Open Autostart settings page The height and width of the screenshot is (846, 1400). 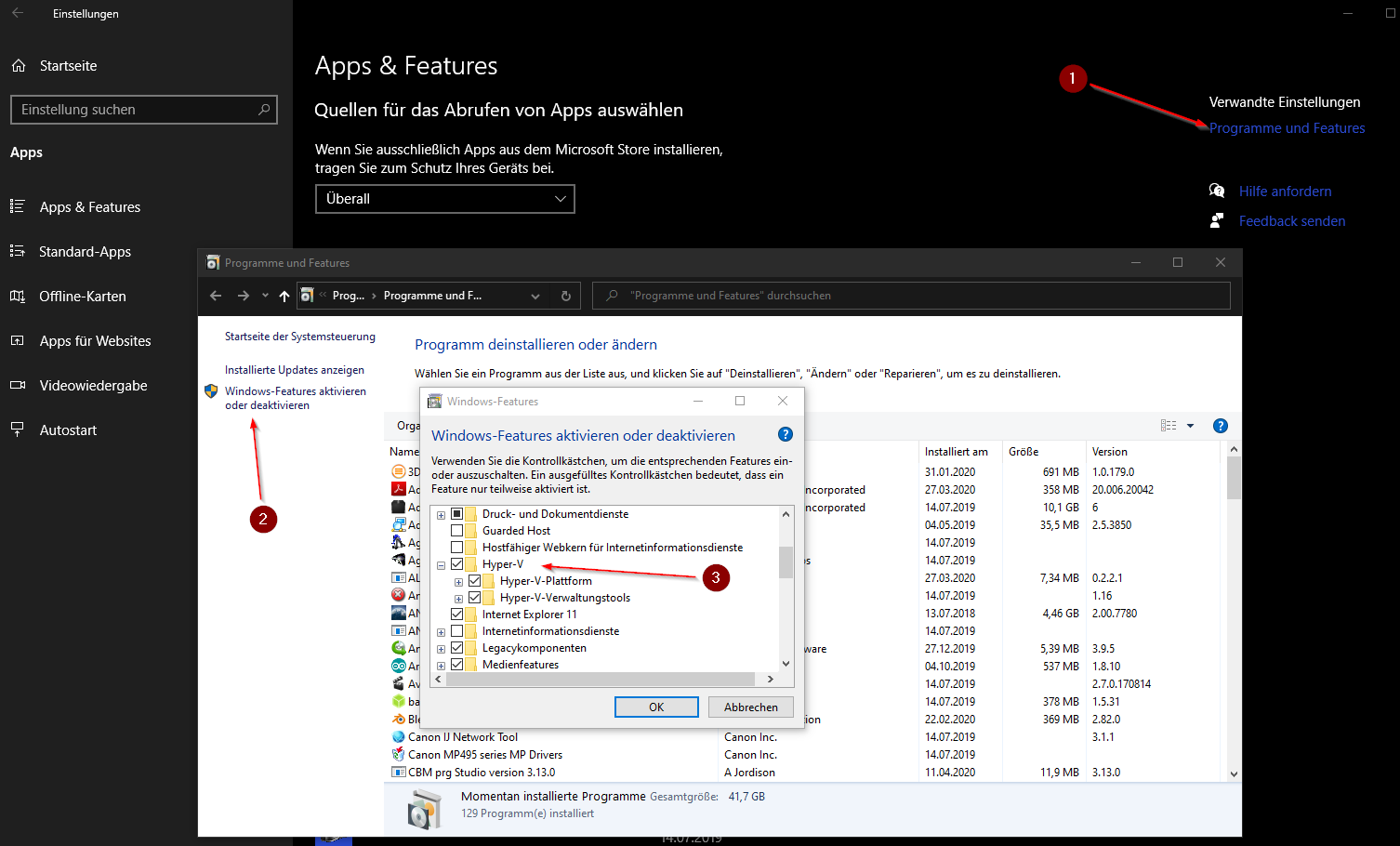click(x=68, y=430)
